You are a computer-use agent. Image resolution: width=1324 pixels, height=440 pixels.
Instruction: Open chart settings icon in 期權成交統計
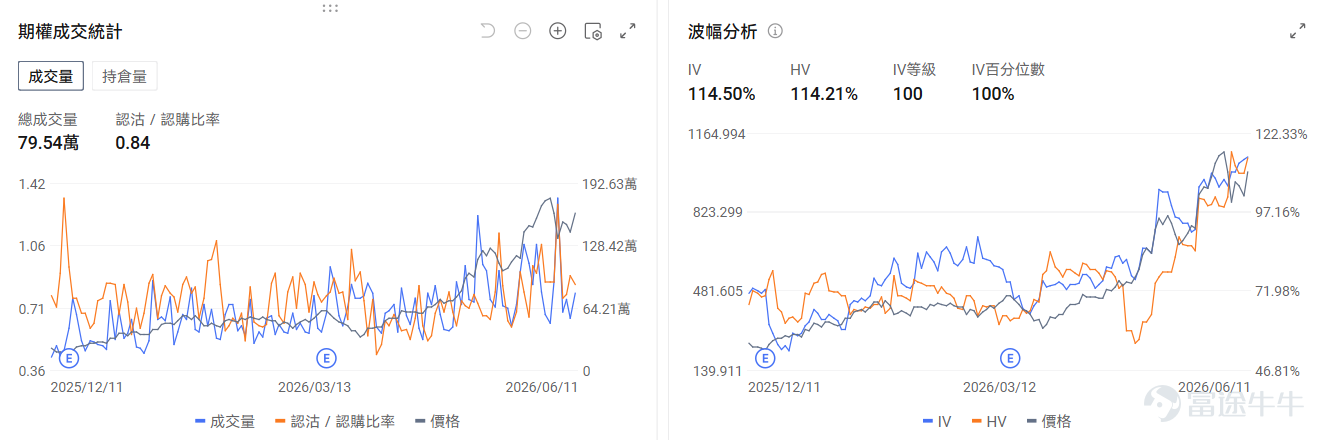coord(593,31)
